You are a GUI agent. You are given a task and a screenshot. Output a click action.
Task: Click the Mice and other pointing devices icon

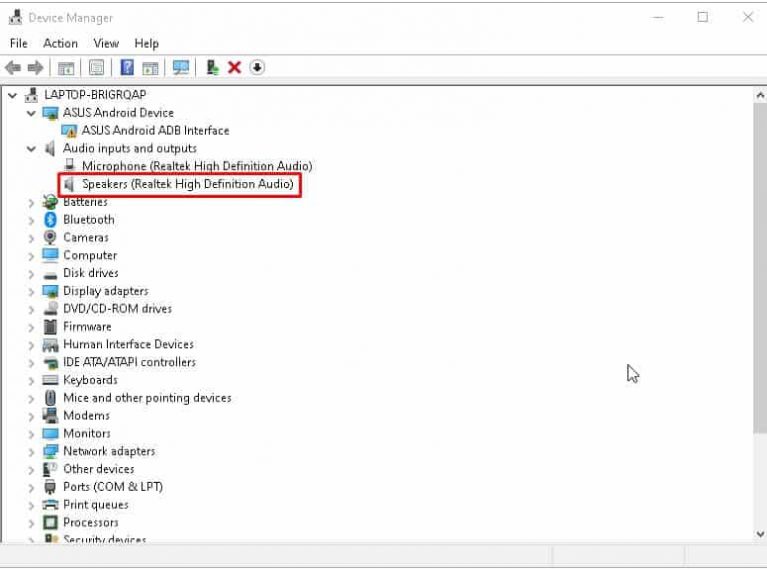click(50, 398)
